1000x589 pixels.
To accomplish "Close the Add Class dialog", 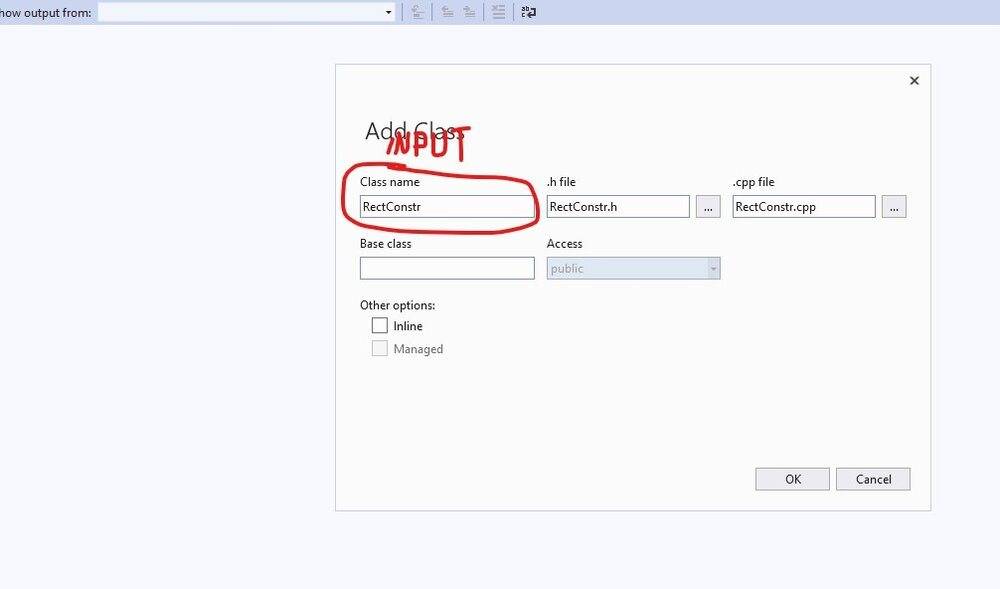I will pos(914,80).
